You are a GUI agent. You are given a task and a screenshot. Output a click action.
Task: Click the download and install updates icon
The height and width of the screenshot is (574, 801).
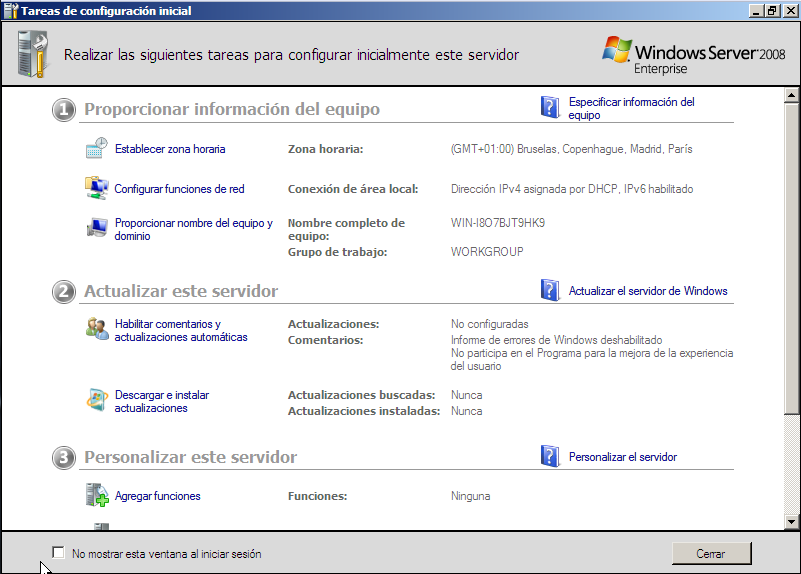[x=97, y=400]
